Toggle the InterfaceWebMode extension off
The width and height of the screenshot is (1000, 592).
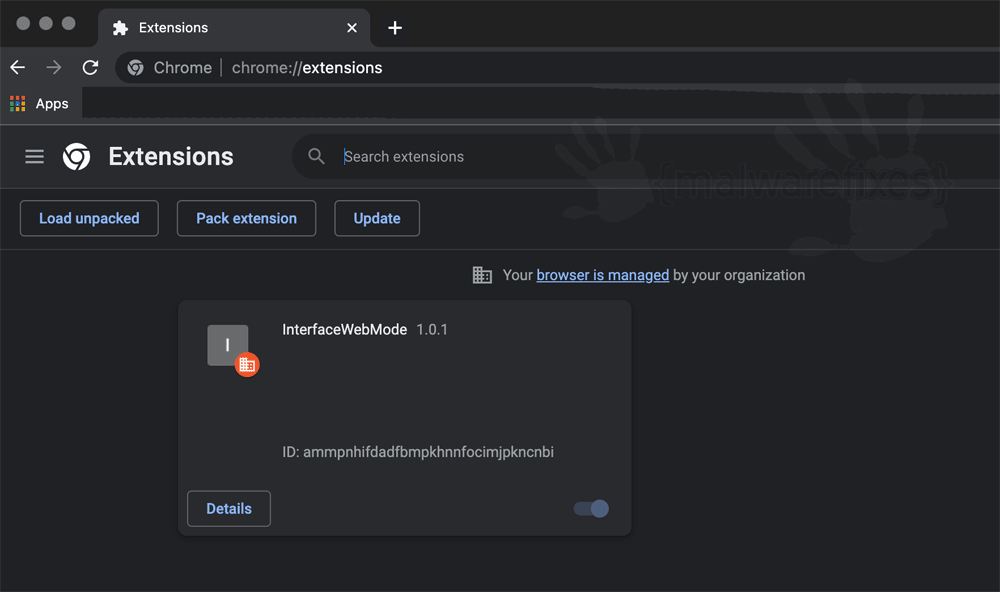[591, 508]
